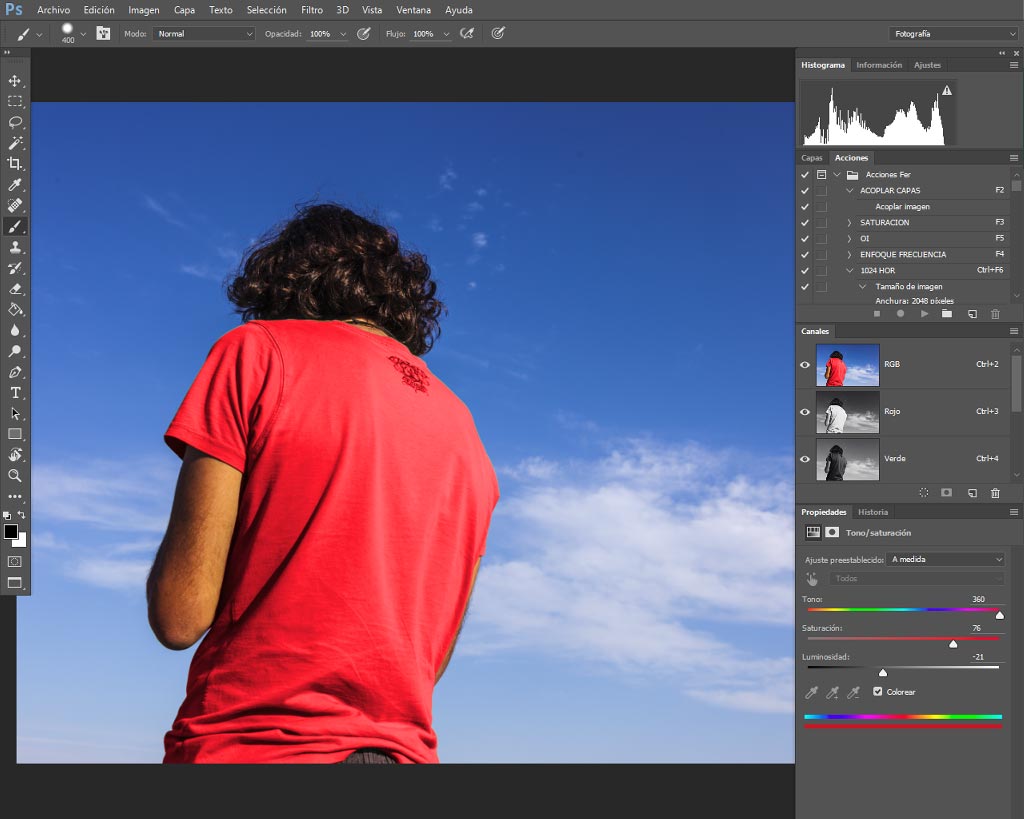Select the Magic Wand tool
The width and height of the screenshot is (1024, 819).
coord(14,143)
